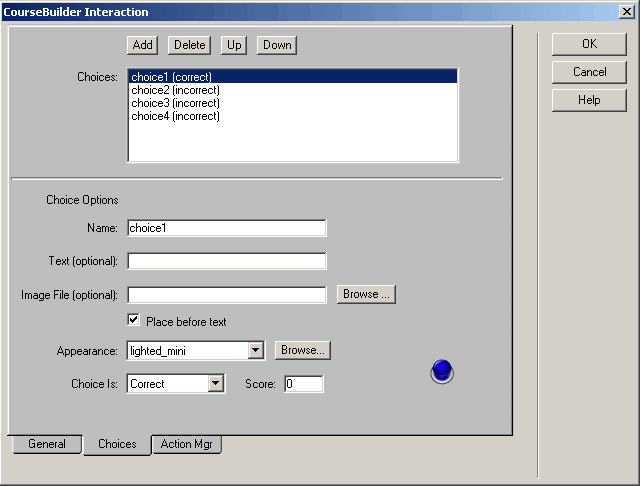Browse for an appearance file
This screenshot has height=486, width=640.
point(303,350)
